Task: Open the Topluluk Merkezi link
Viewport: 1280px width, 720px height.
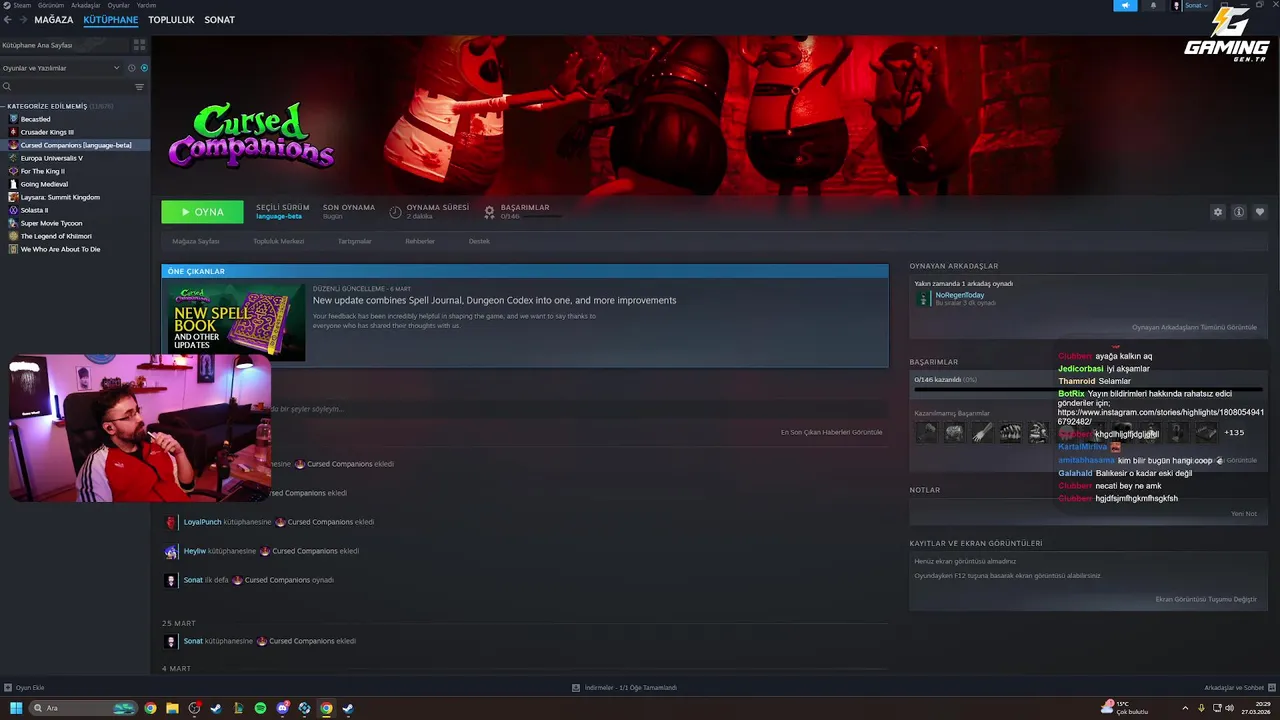Action: click(278, 241)
